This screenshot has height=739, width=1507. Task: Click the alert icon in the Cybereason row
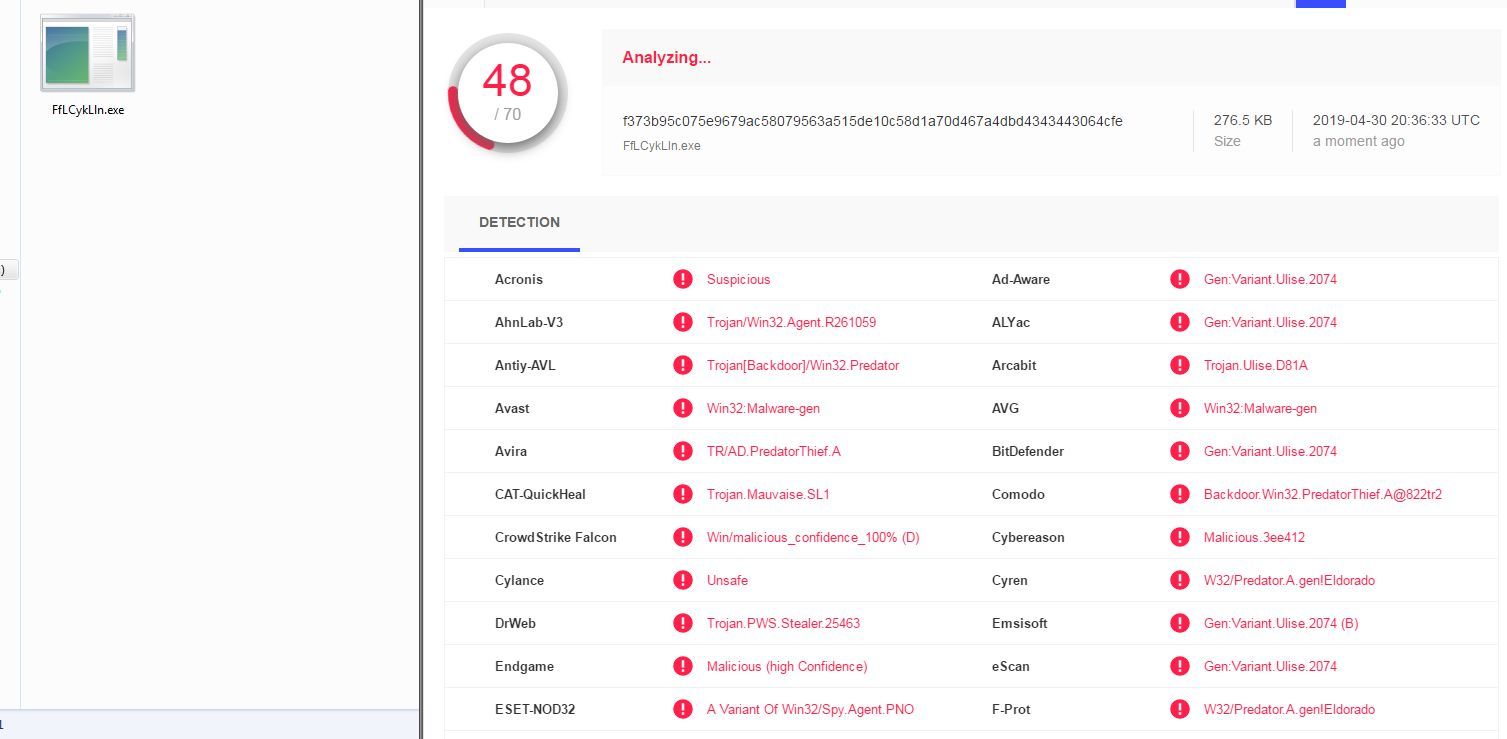[1180, 537]
